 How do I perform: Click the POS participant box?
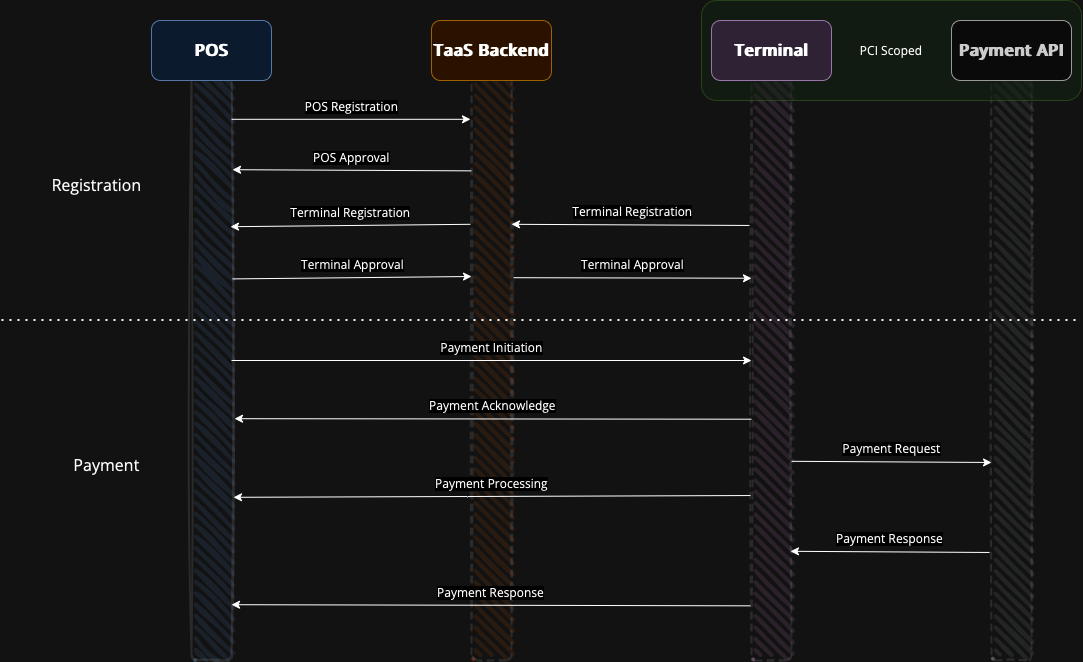tap(211, 50)
